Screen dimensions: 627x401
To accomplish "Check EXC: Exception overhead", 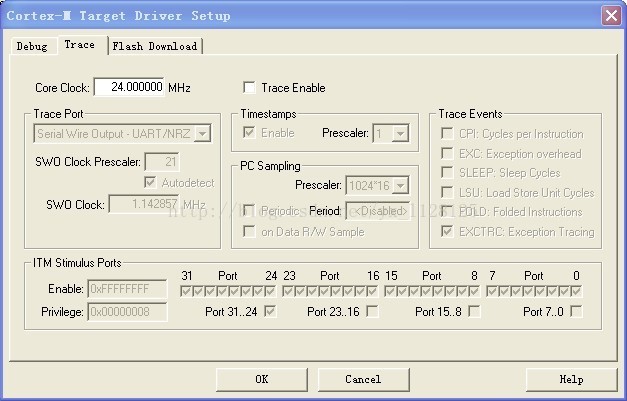I will pos(447,153).
